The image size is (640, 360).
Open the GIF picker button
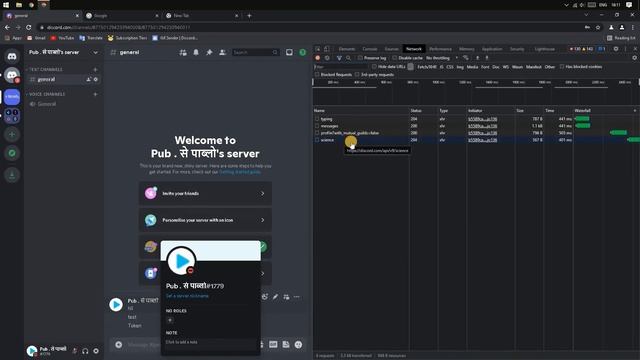click(273, 344)
